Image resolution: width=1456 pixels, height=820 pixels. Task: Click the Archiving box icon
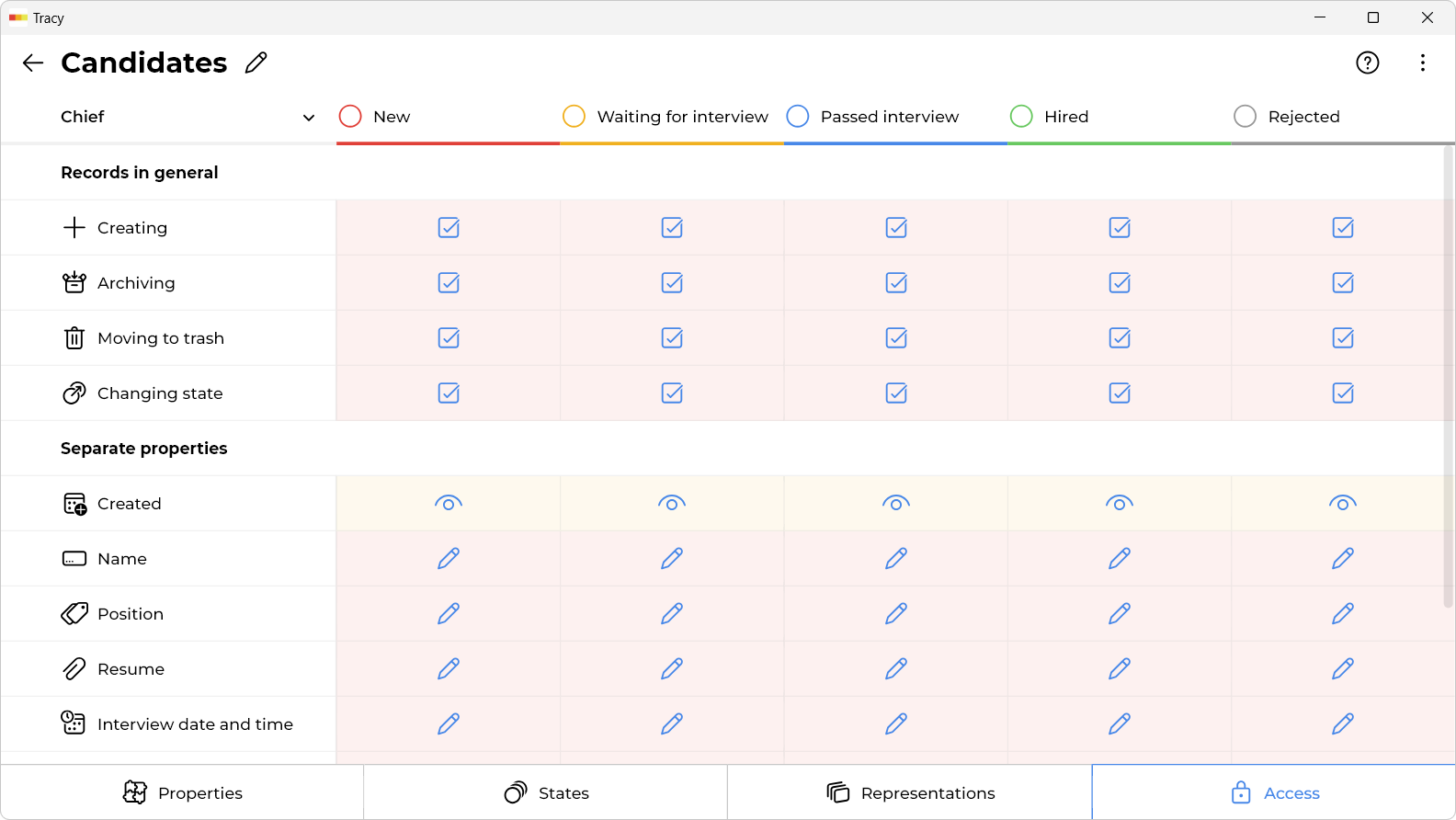coord(74,282)
